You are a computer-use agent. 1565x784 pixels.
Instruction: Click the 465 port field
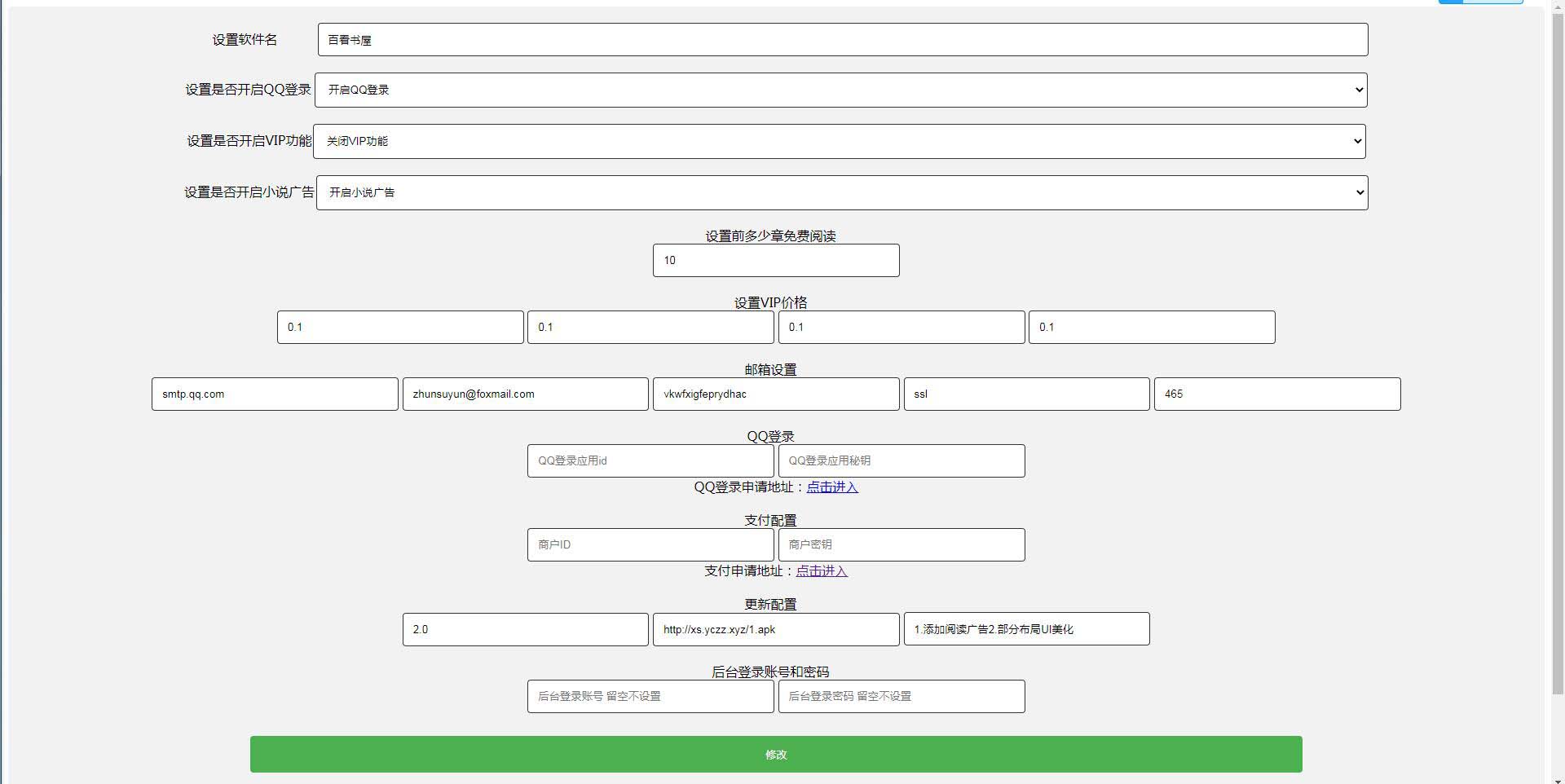tap(1276, 394)
